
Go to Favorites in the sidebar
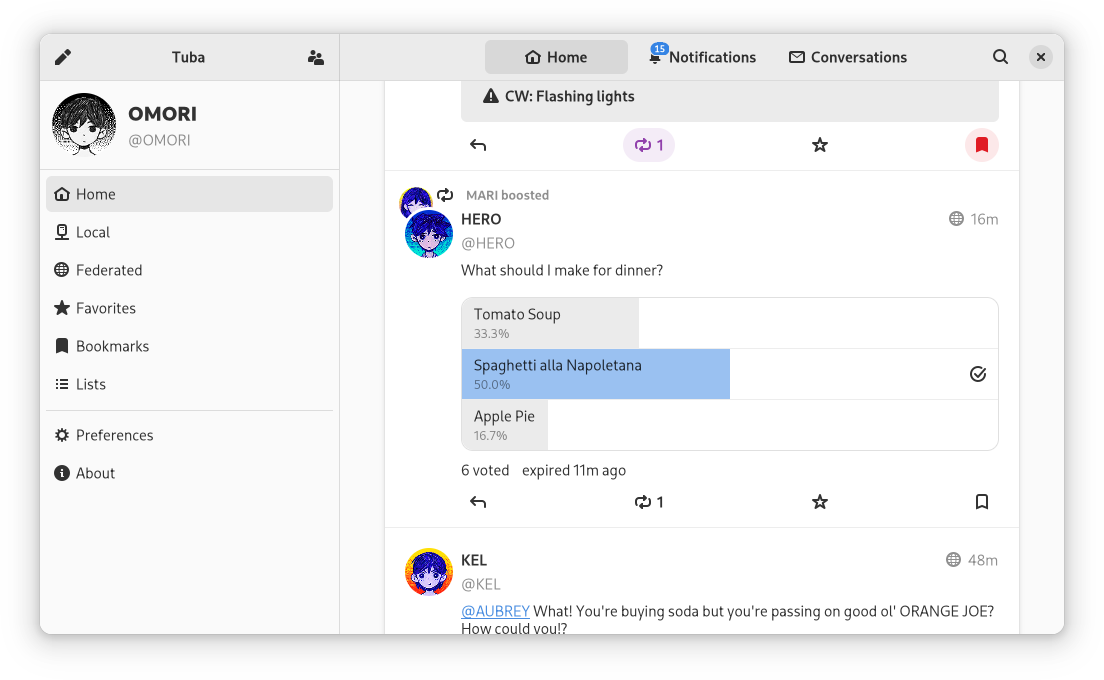click(189, 308)
